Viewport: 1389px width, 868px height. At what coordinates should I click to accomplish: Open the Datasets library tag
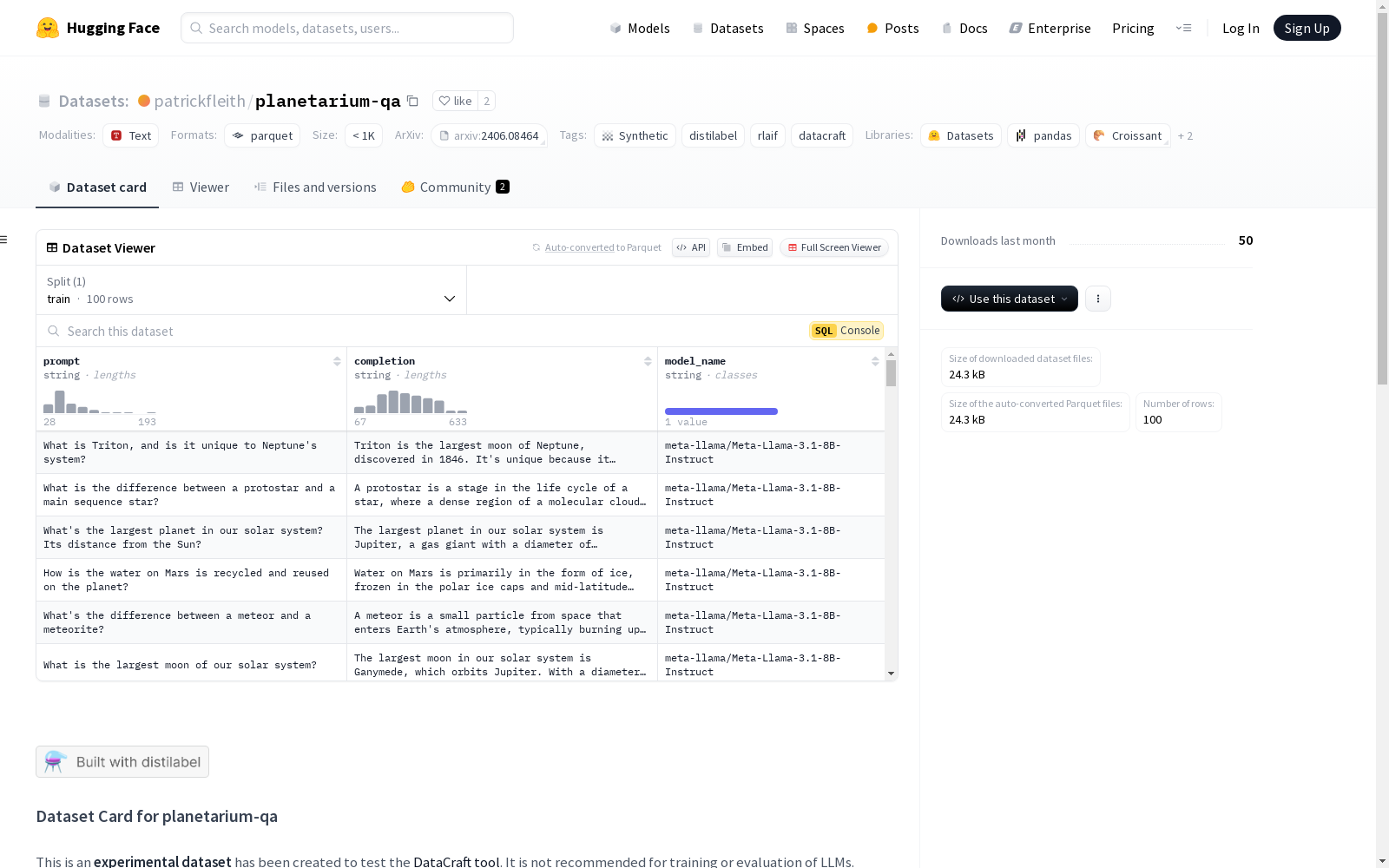(x=961, y=135)
